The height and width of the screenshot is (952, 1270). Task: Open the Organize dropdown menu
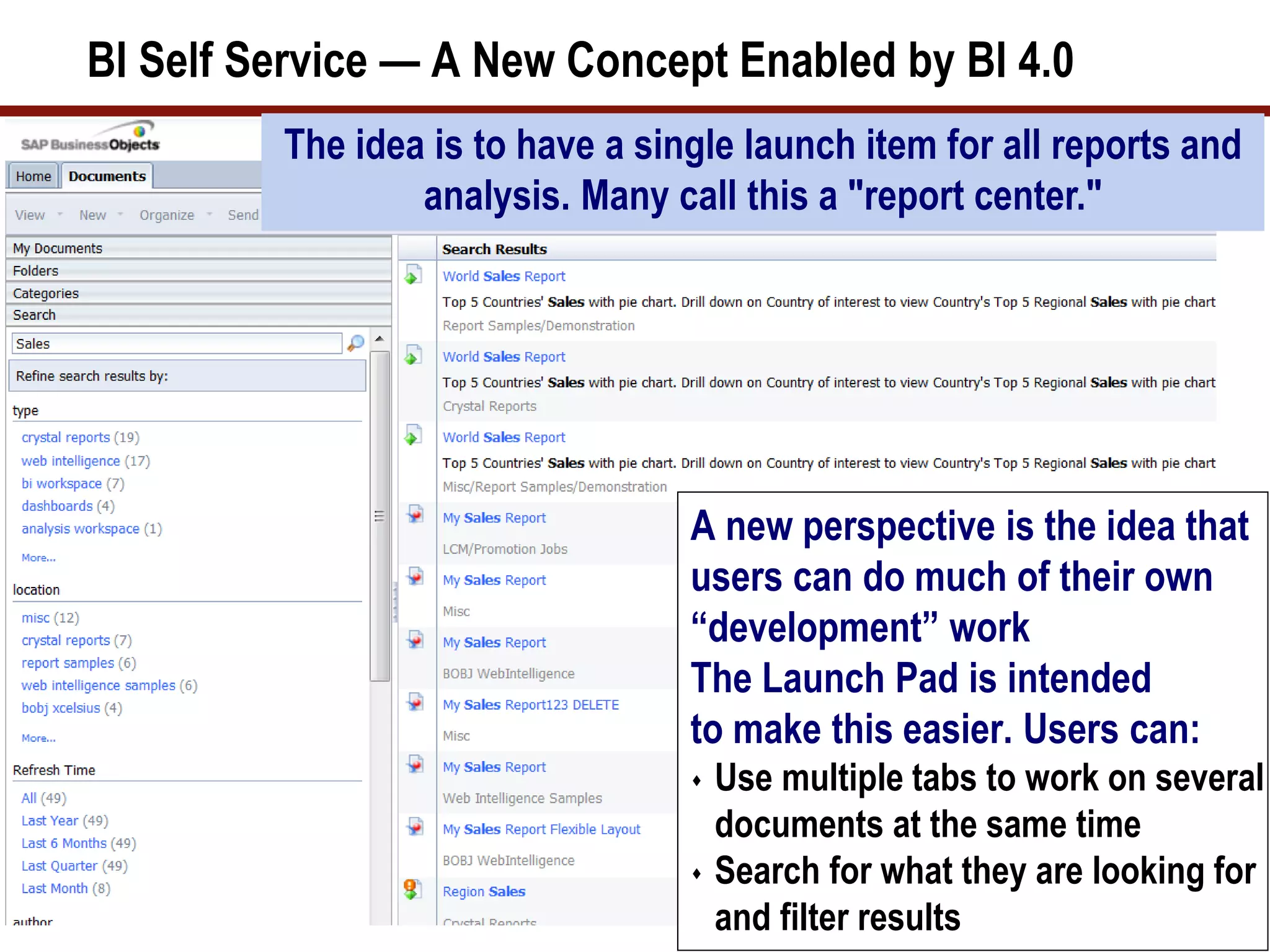coord(175,215)
